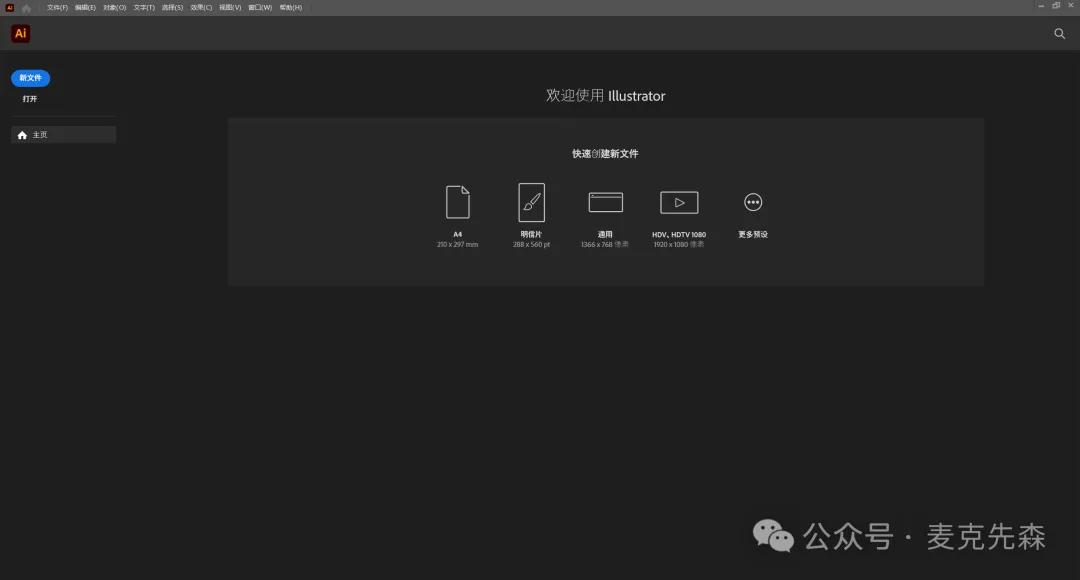Open 更多预设 more presets icon
Viewport: 1080px width, 580px height.
click(x=753, y=202)
